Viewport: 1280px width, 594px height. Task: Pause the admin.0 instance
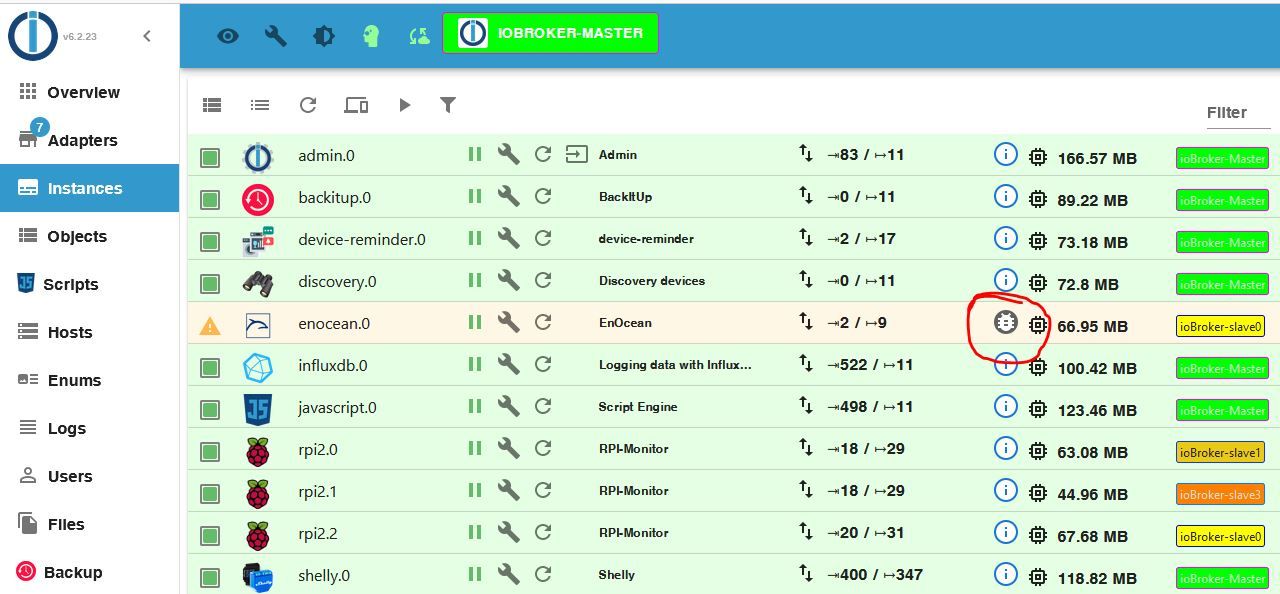[x=475, y=154]
